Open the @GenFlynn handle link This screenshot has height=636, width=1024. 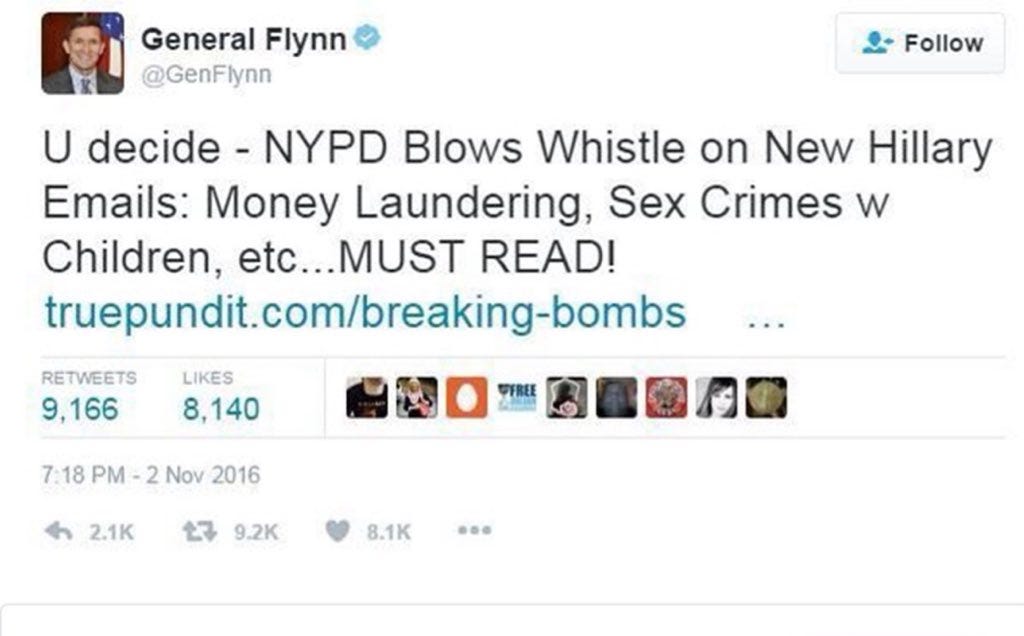pos(206,74)
